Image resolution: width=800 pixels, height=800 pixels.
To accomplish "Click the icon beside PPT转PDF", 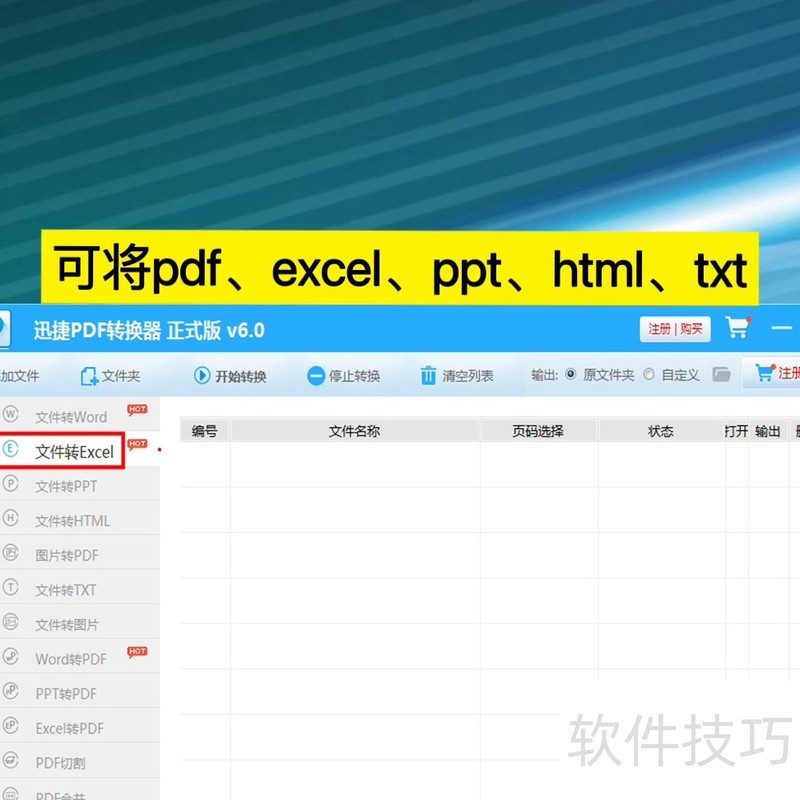I will [11, 691].
